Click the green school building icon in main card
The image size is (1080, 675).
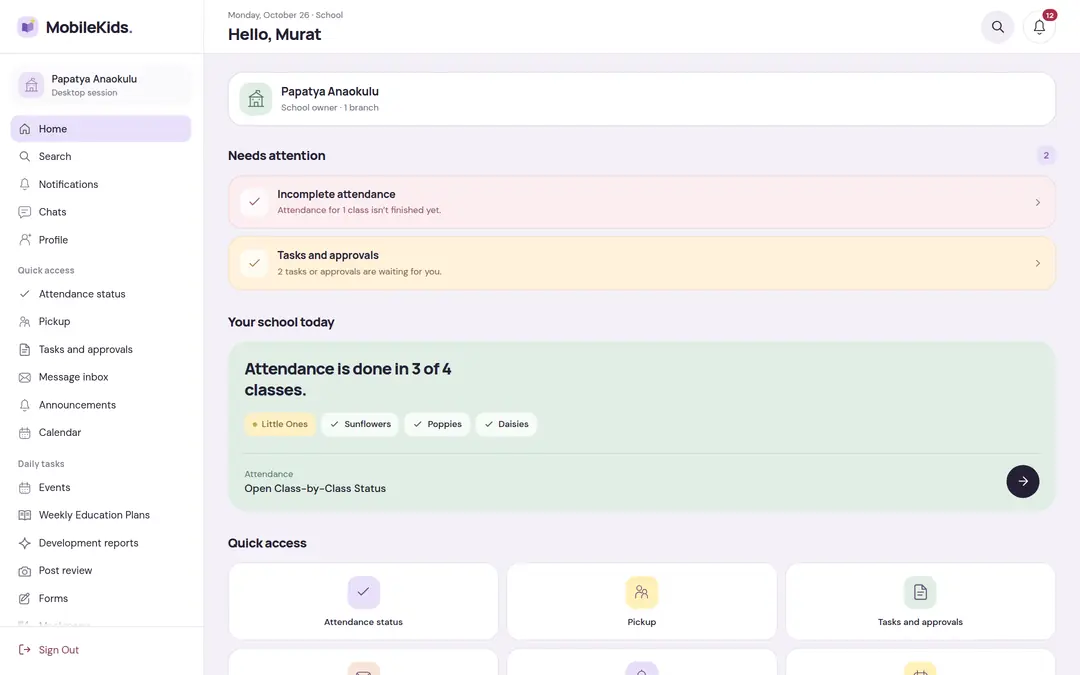[256, 99]
